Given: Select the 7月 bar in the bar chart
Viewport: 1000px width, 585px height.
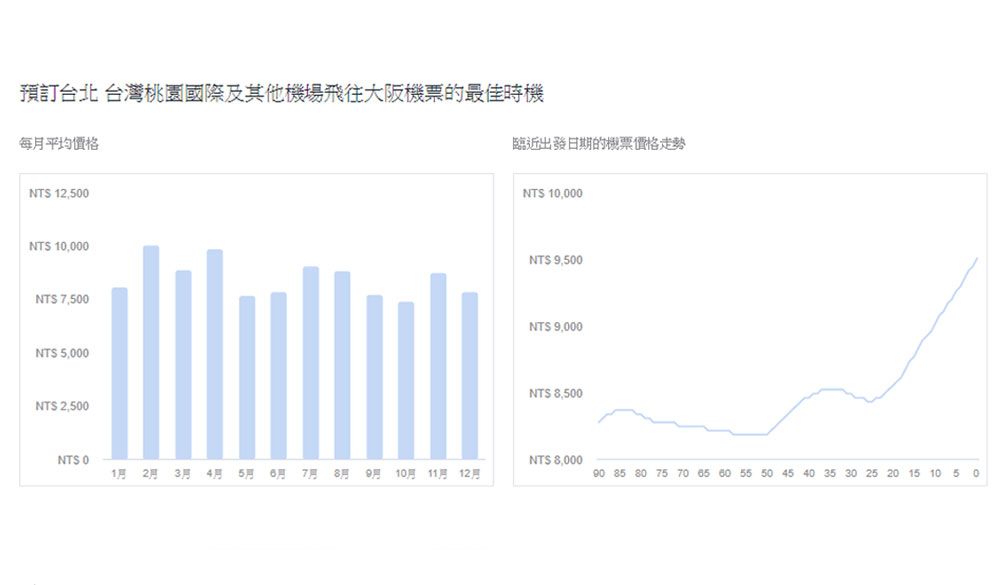Looking at the screenshot, I should tap(311, 363).
